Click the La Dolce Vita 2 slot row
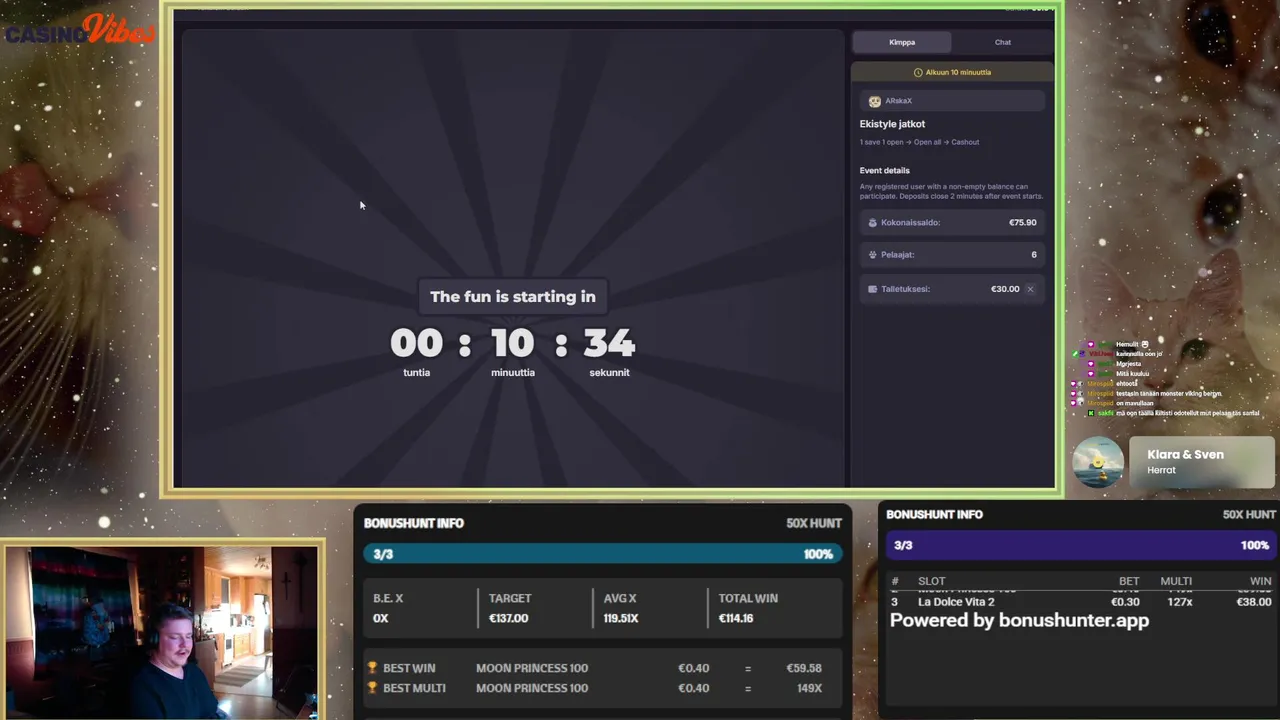The image size is (1280, 720). (x=1081, y=602)
